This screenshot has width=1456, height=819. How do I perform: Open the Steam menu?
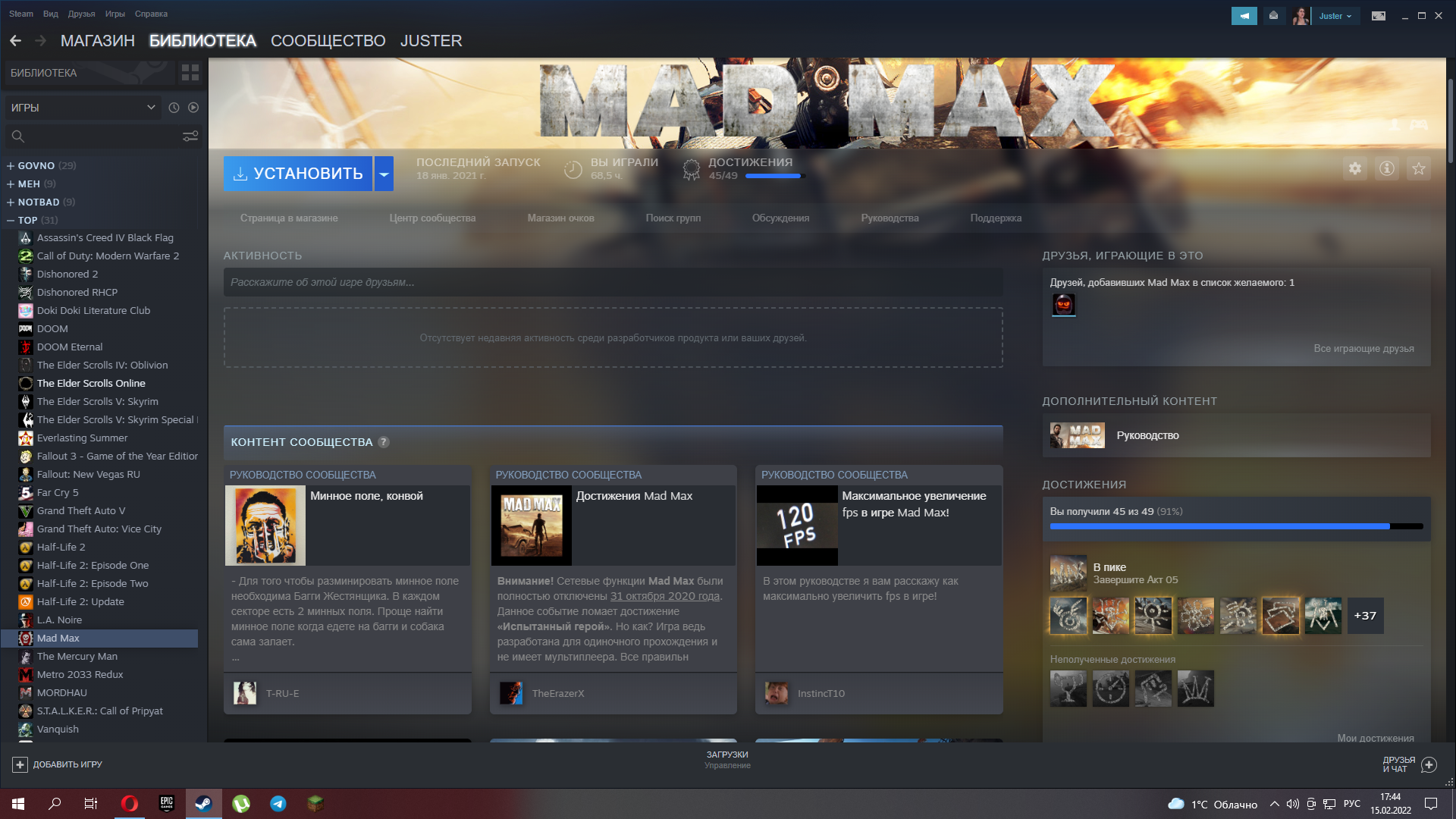[21, 14]
